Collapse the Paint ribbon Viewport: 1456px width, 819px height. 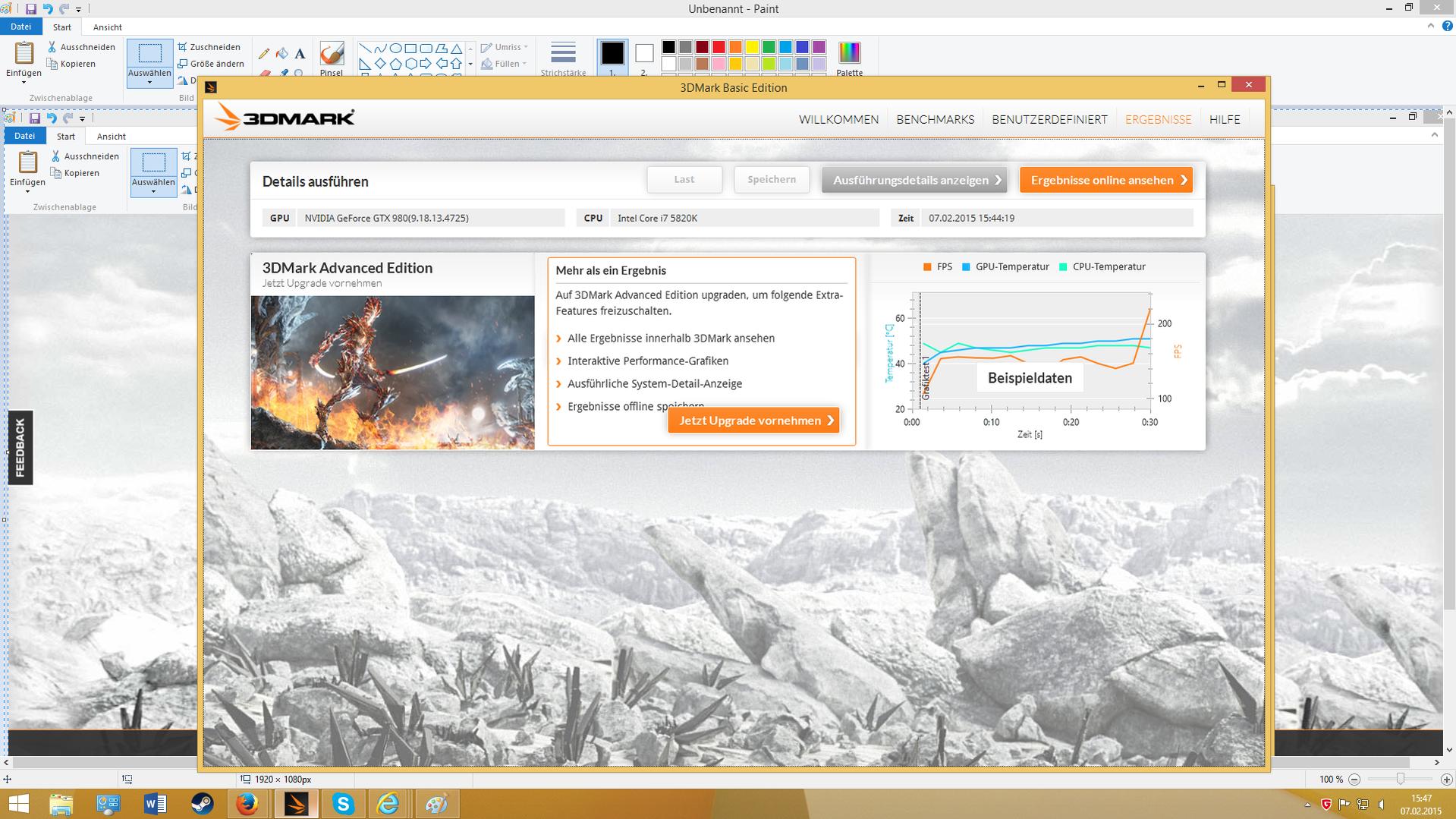pos(1431,26)
